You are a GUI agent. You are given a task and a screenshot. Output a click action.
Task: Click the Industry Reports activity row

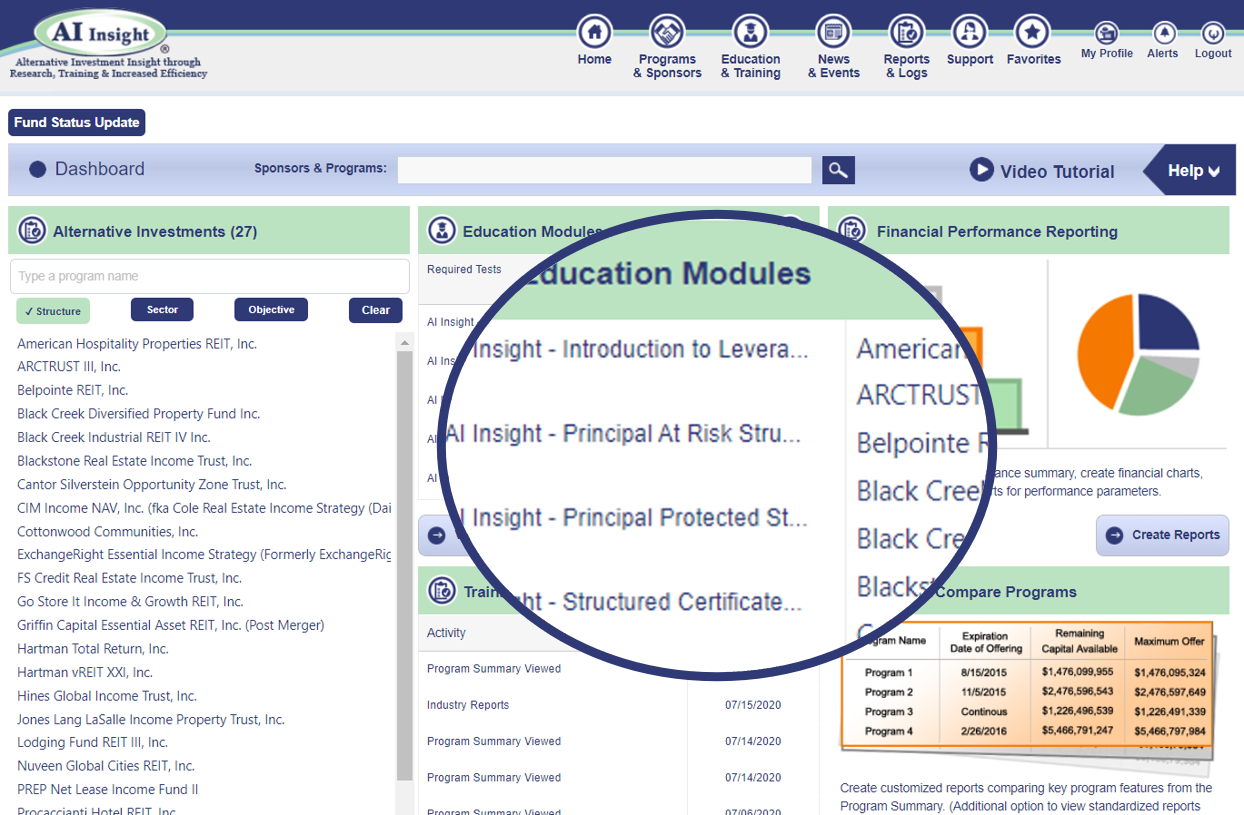(x=468, y=705)
